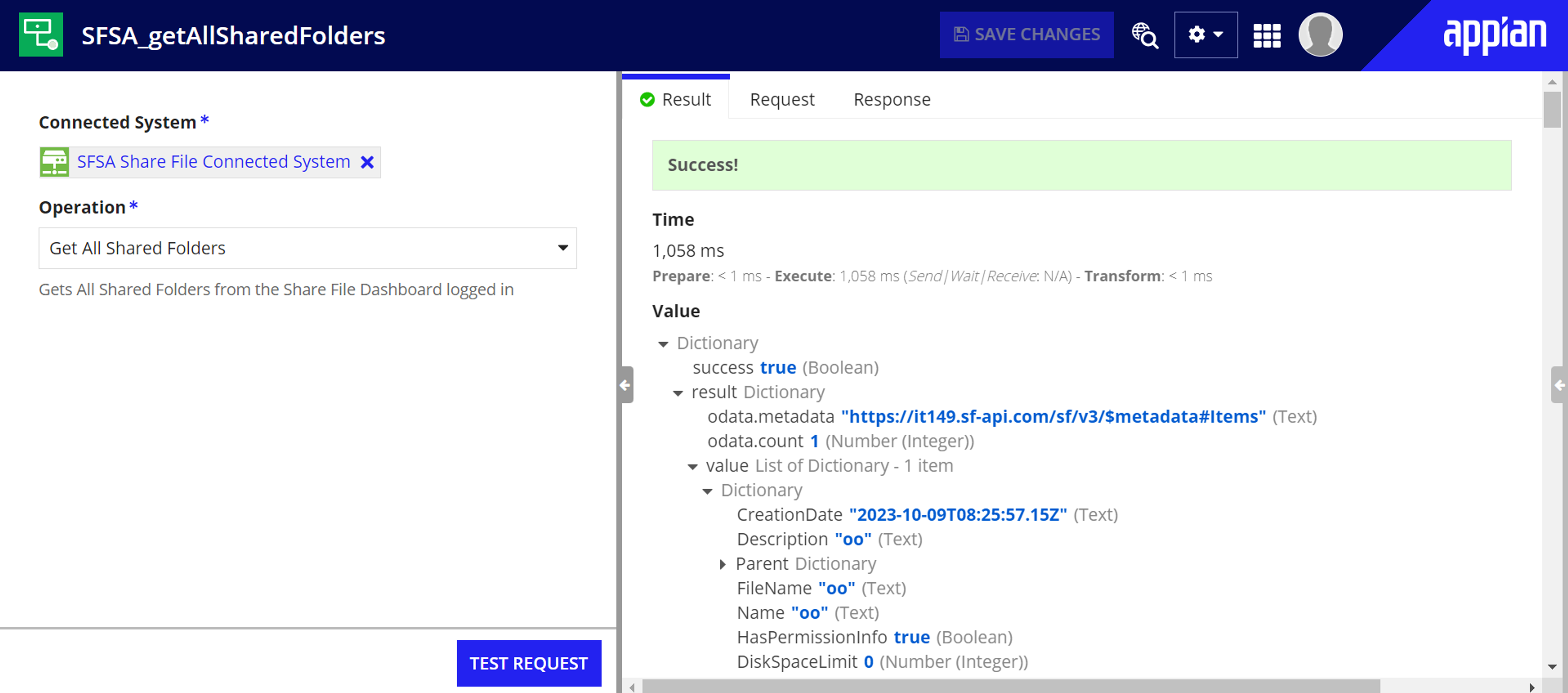Collapse the result Dictionary node
This screenshot has width=1568, height=693.
[677, 393]
